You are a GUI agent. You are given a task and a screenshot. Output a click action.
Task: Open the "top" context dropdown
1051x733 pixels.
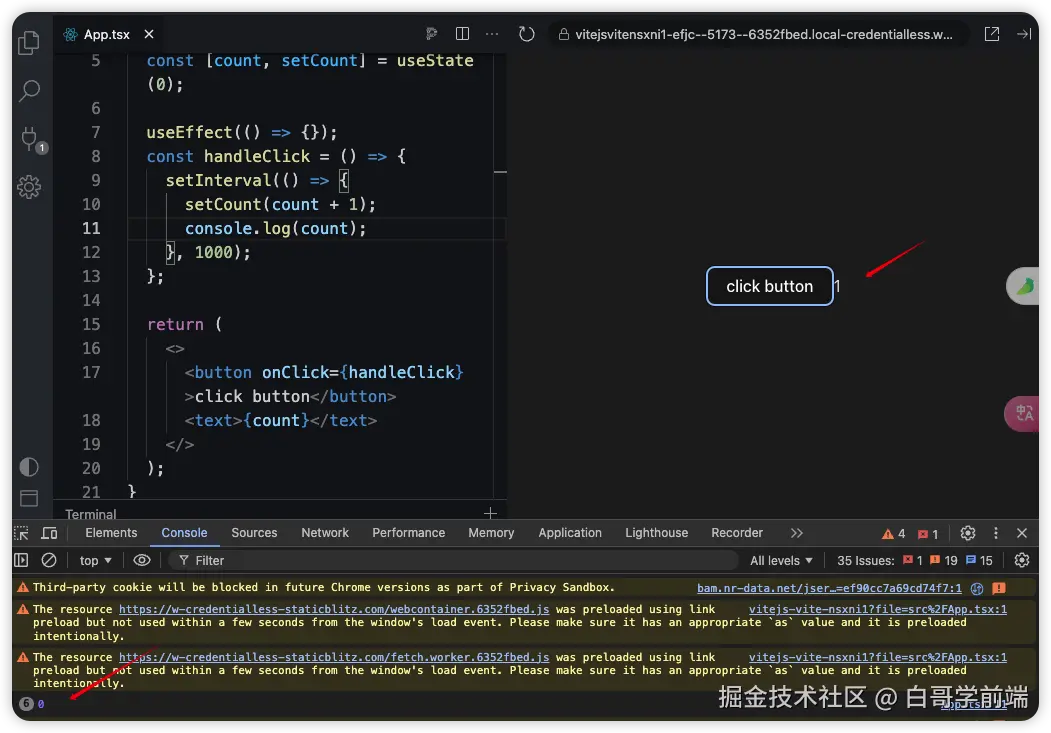(96, 561)
